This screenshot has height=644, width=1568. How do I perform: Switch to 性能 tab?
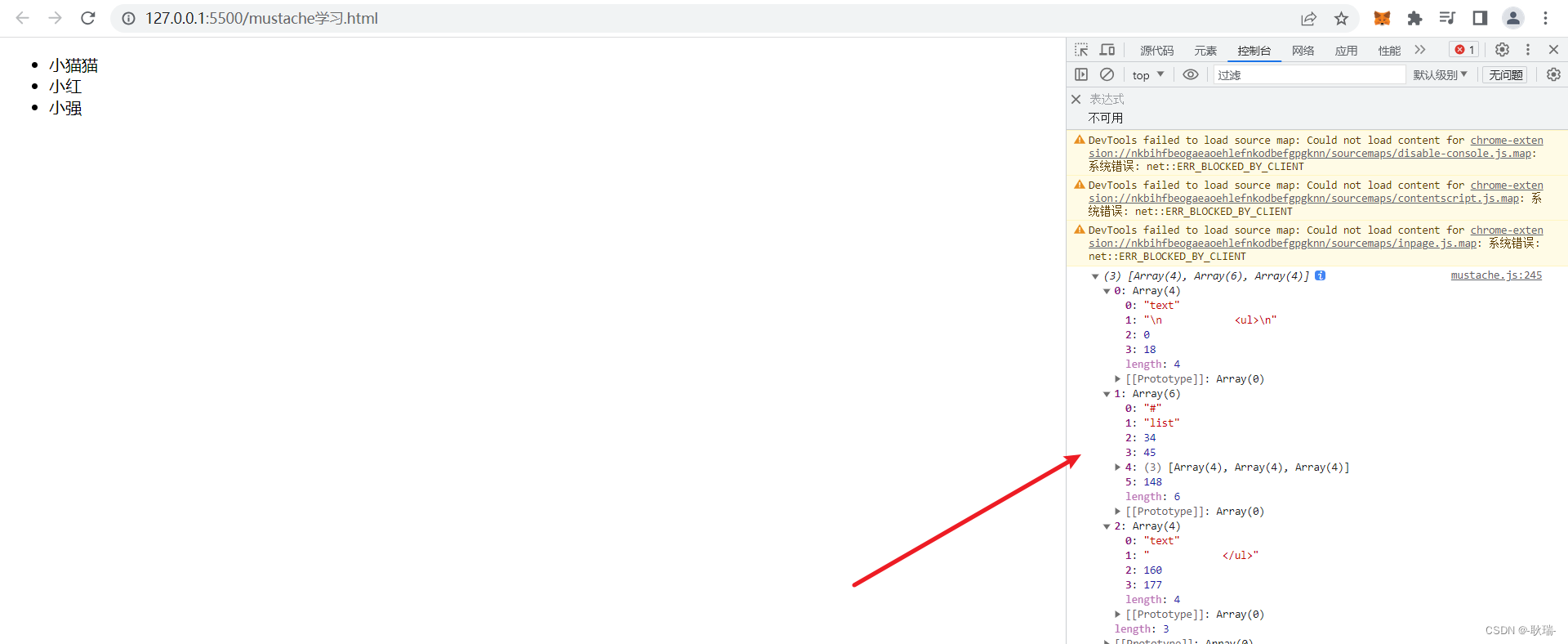point(1389,51)
